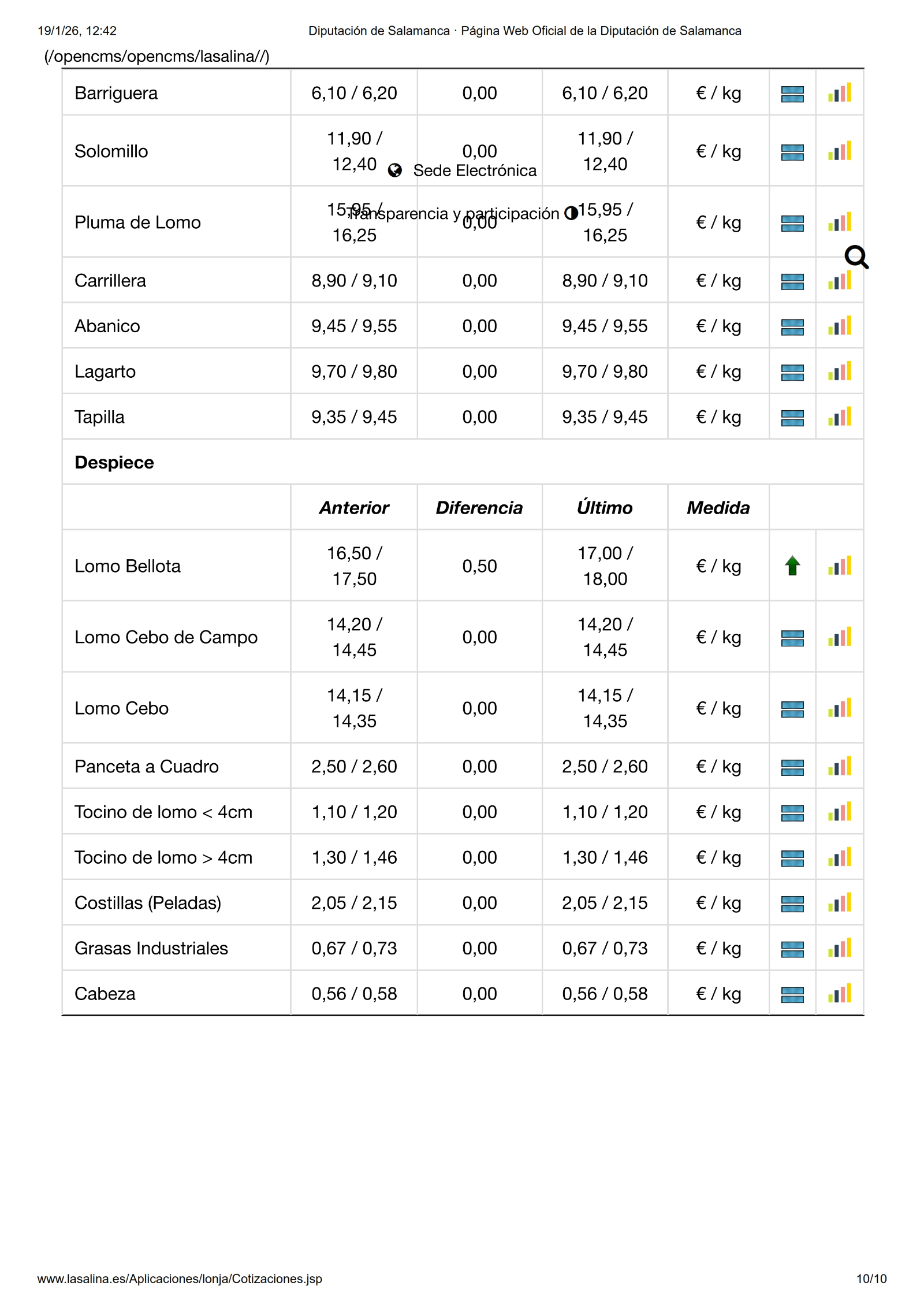Viewport: 924px width, 1308px height.
Task: Click the green up arrow for Lomo Bellota
Action: click(792, 566)
